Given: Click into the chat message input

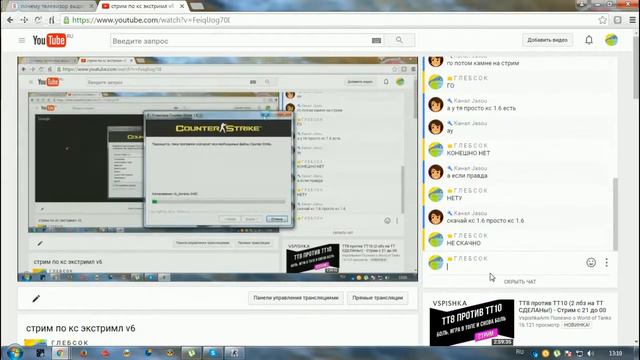Looking at the screenshot, I should click(x=514, y=267).
